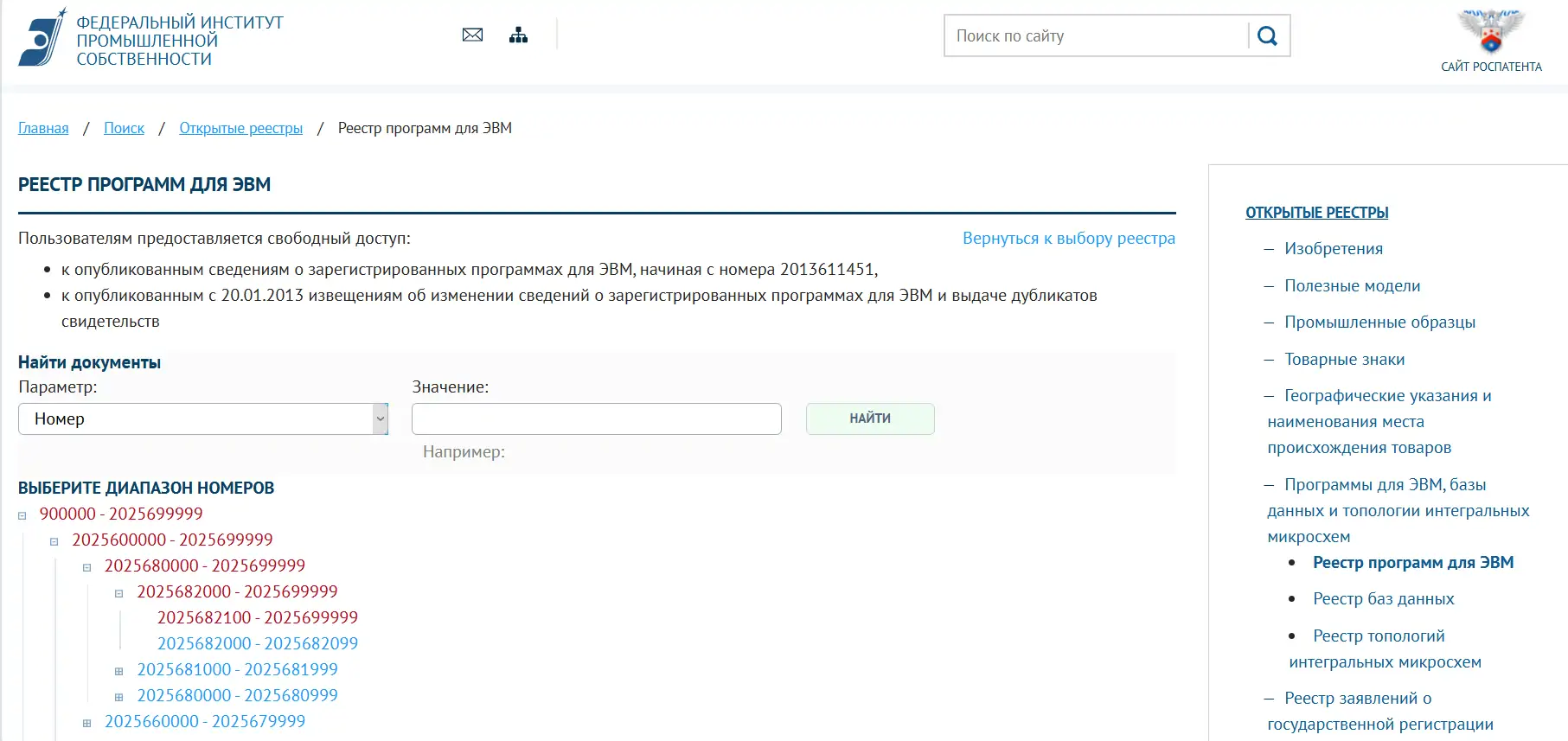
Task: Collapse the 900000 - 2025699999 tree node
Action: click(22, 516)
